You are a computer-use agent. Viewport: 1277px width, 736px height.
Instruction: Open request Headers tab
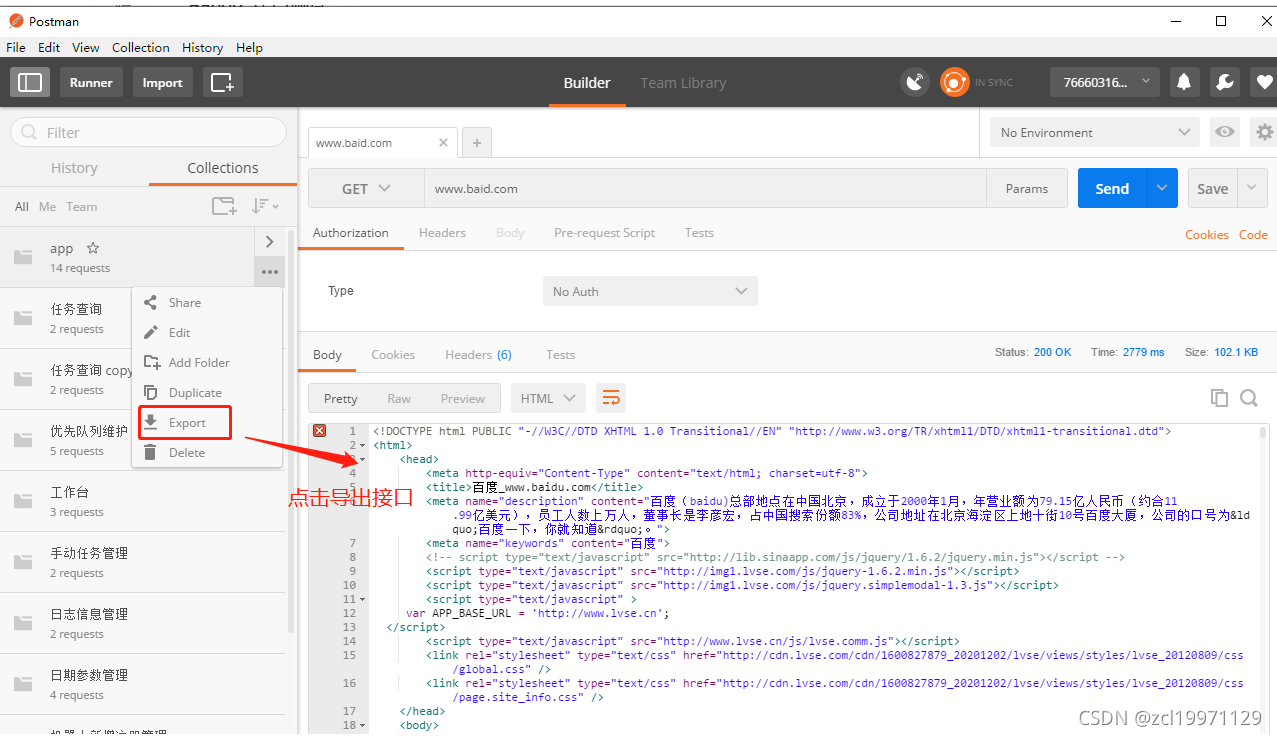click(442, 232)
